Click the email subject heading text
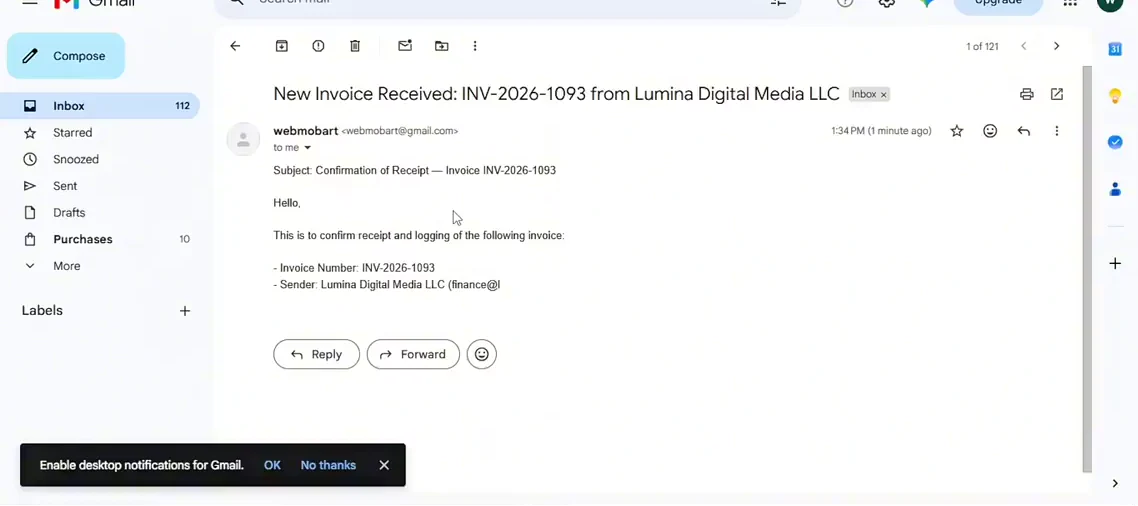1138x506 pixels. [556, 94]
